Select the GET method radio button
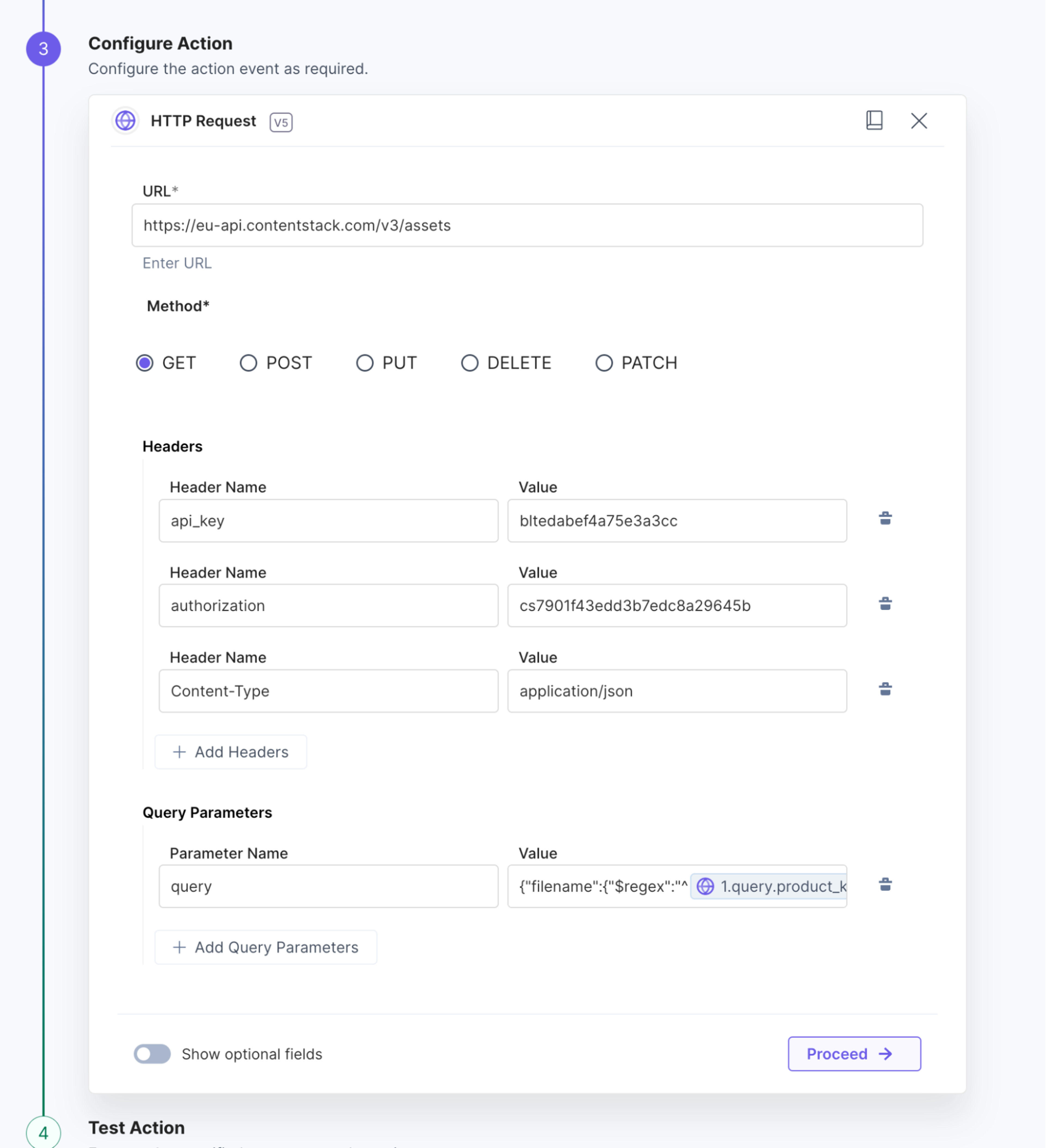 [x=145, y=363]
